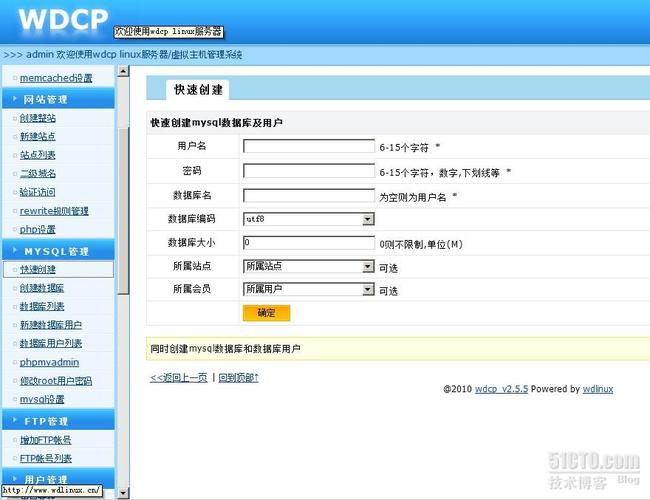The width and height of the screenshot is (650, 500).
Task: Open 增加FTP帐号 in sidebar
Action: 46,440
